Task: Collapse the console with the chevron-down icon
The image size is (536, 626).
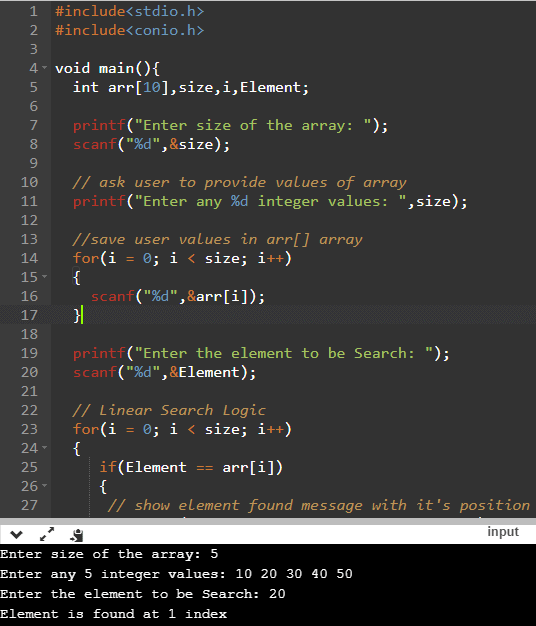Action: [x=16, y=534]
